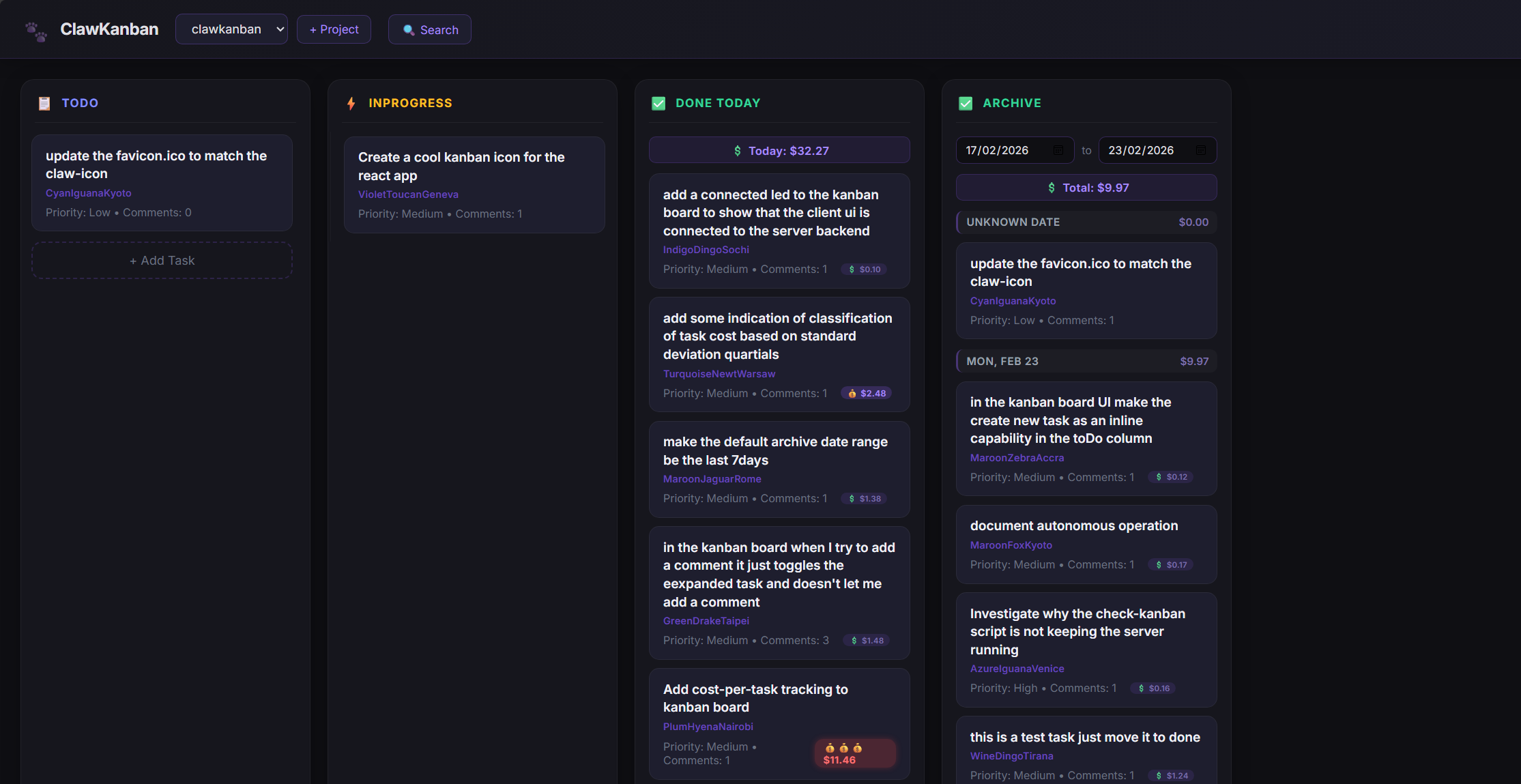Viewport: 1521px width, 784px height.
Task: Click the $1.24 cost badge
Action: (x=1171, y=776)
